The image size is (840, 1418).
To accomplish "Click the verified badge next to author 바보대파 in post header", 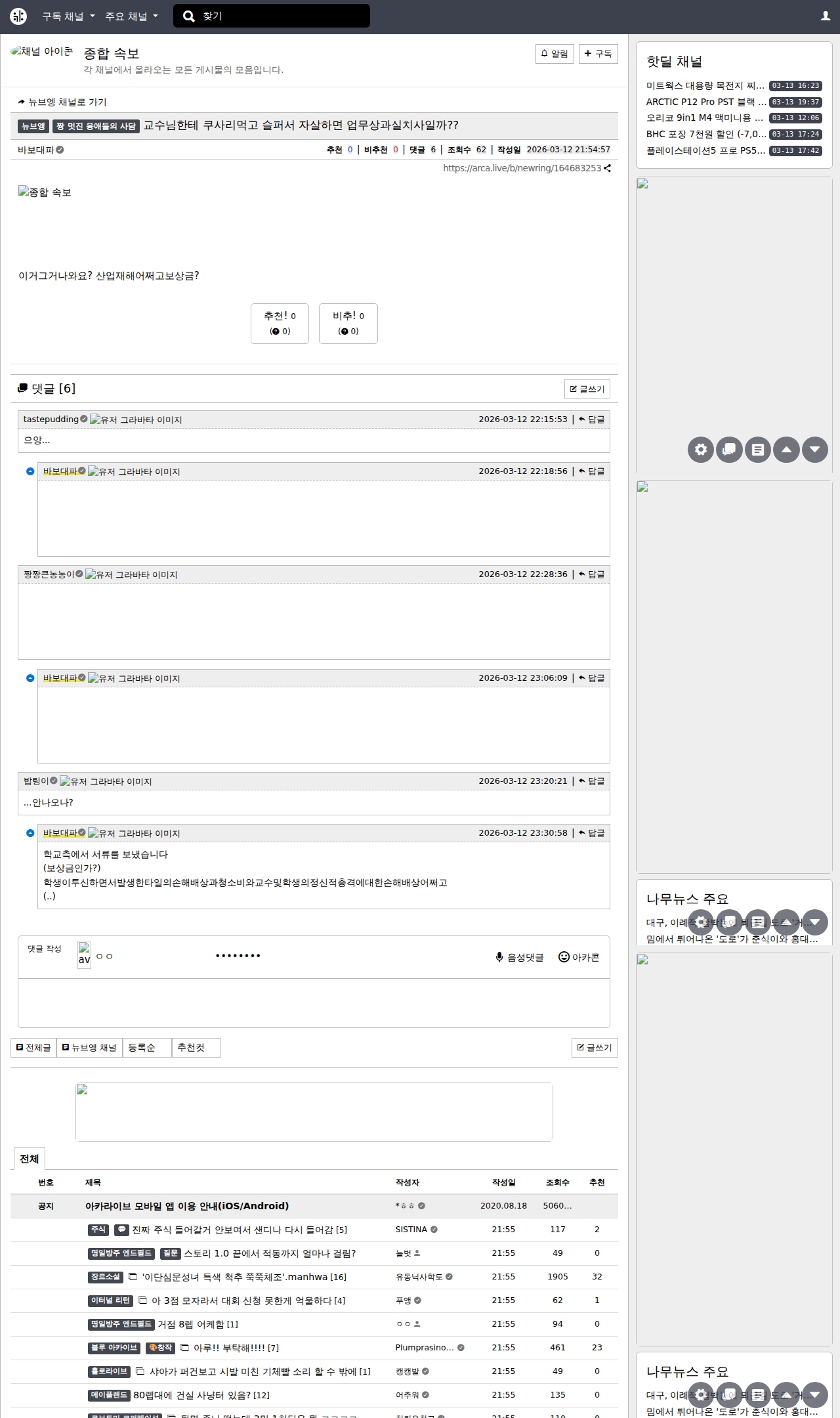I will click(x=60, y=150).
